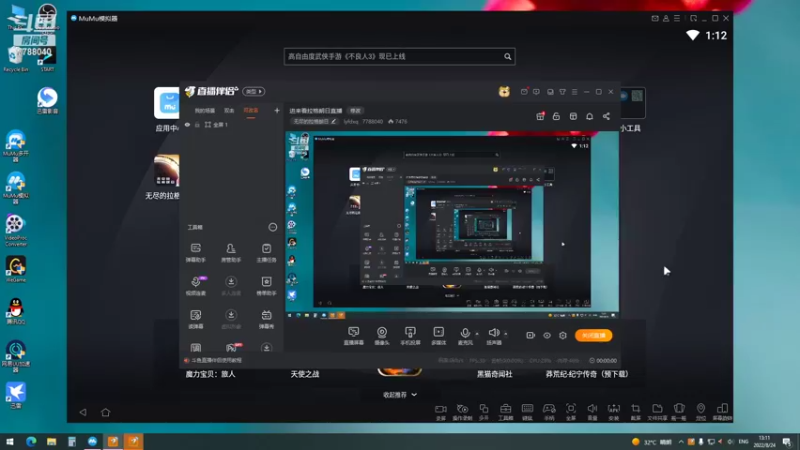Select the orange highlighted third scene tab
This screenshot has width=800, height=450.
point(251,111)
